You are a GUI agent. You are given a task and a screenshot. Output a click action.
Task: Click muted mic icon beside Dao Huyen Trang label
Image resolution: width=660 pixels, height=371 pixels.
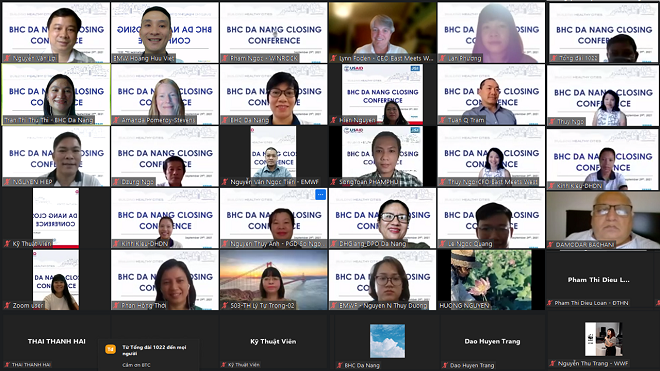coord(445,366)
